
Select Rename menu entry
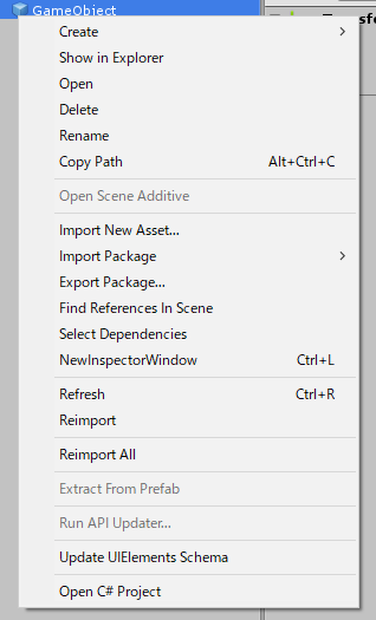pos(205,136)
